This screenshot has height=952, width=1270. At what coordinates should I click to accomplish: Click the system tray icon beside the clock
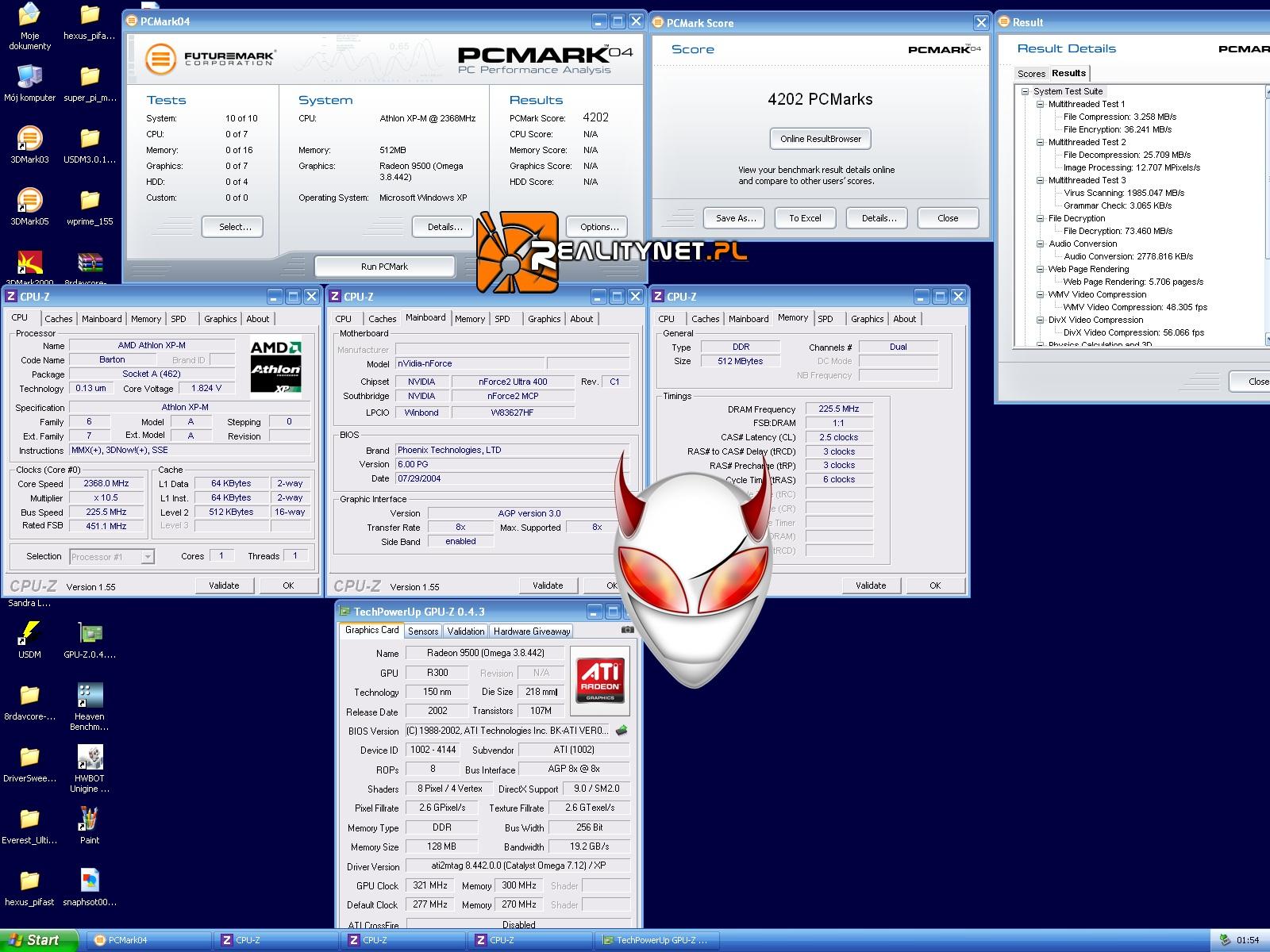point(1226,940)
